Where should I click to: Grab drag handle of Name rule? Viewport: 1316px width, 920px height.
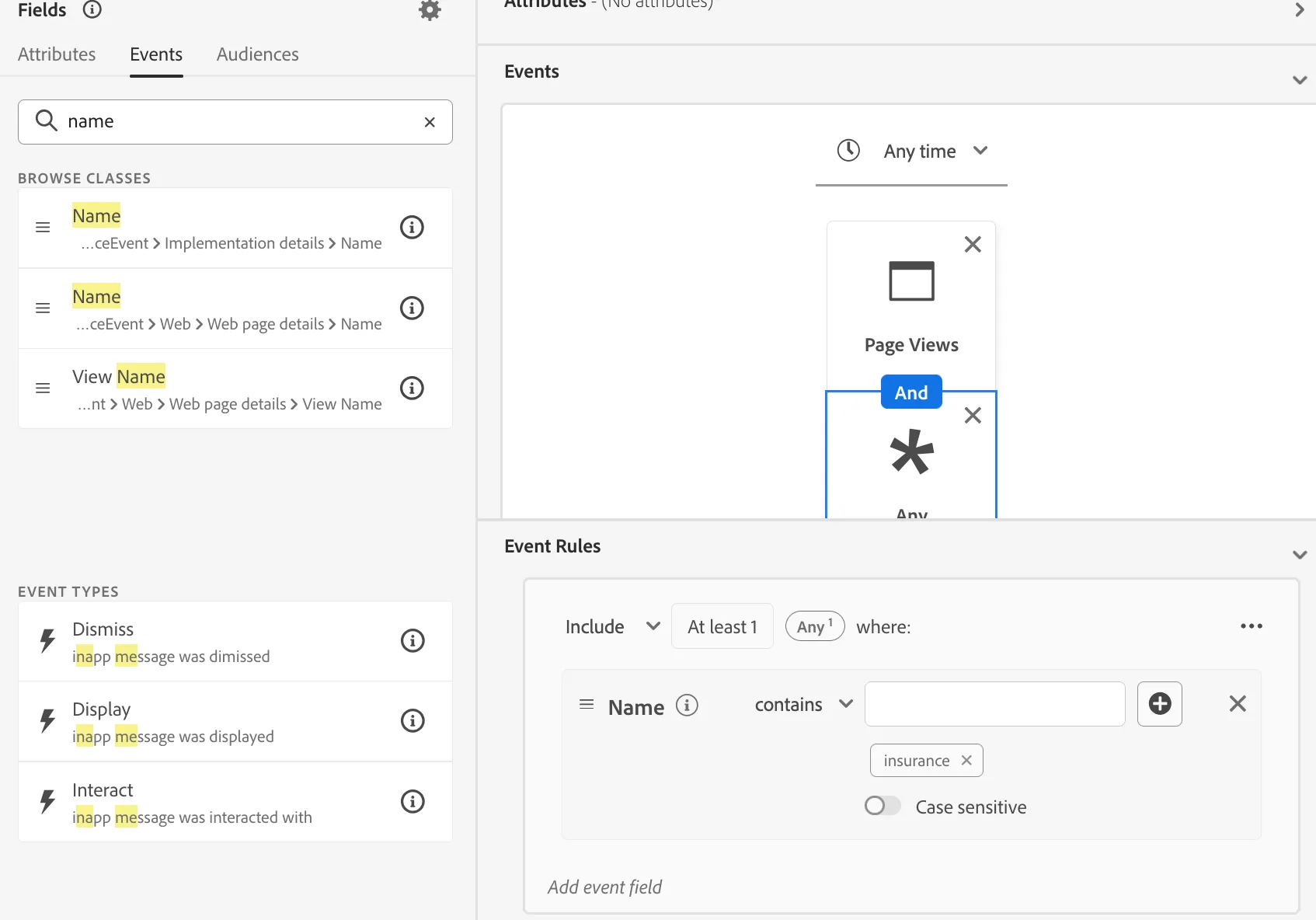coord(587,704)
